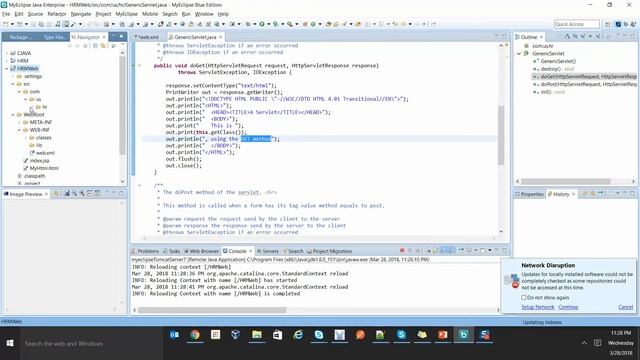Switch to the Servers tab

click(267, 251)
